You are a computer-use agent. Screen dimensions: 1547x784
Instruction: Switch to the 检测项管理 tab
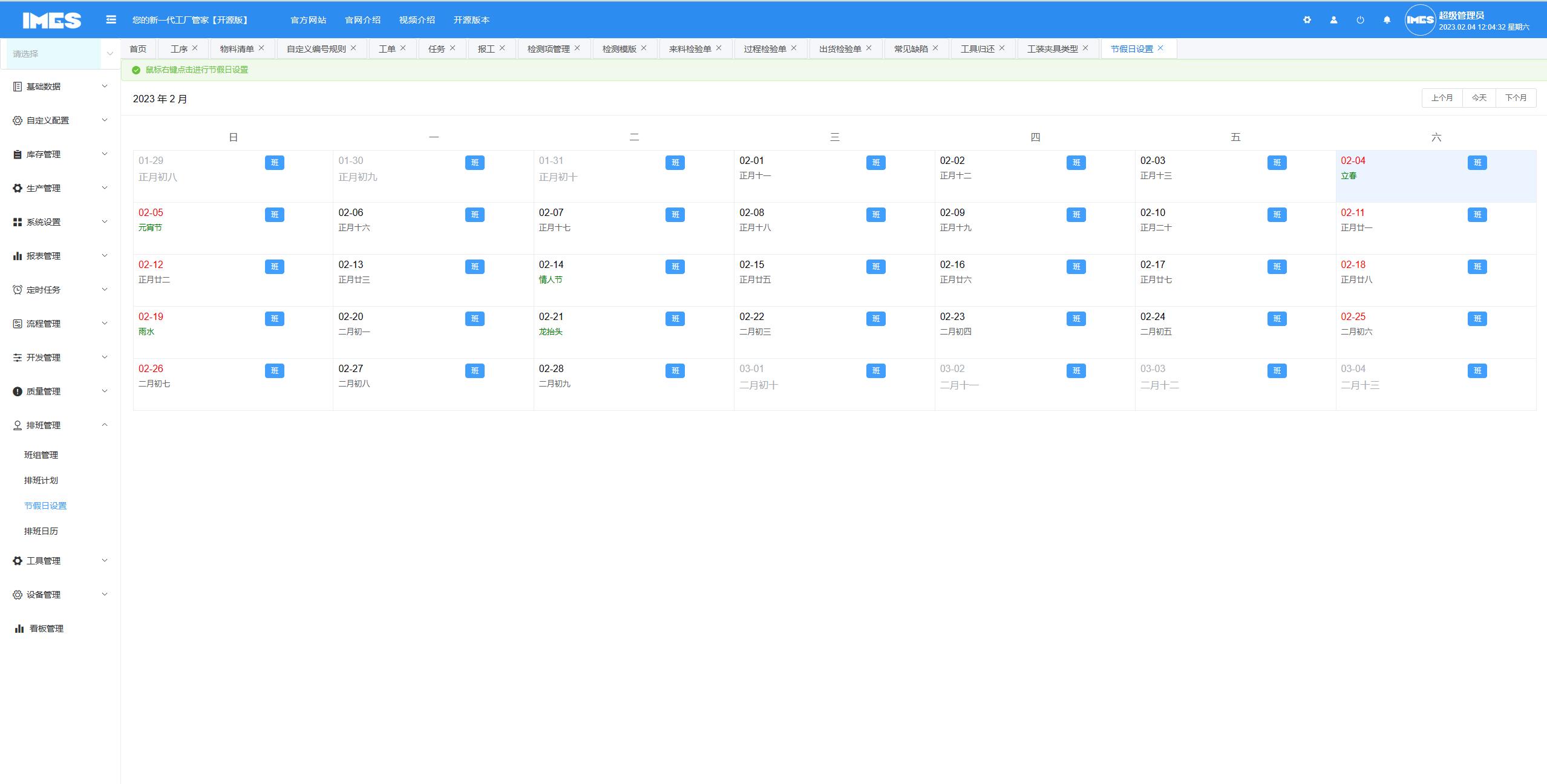(x=548, y=49)
